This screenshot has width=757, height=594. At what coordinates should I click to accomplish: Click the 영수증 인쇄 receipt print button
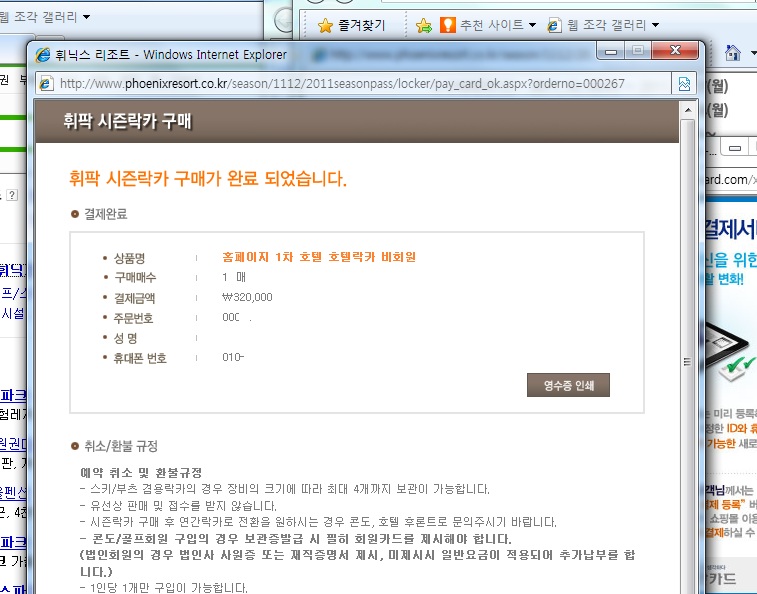pyautogui.click(x=568, y=385)
